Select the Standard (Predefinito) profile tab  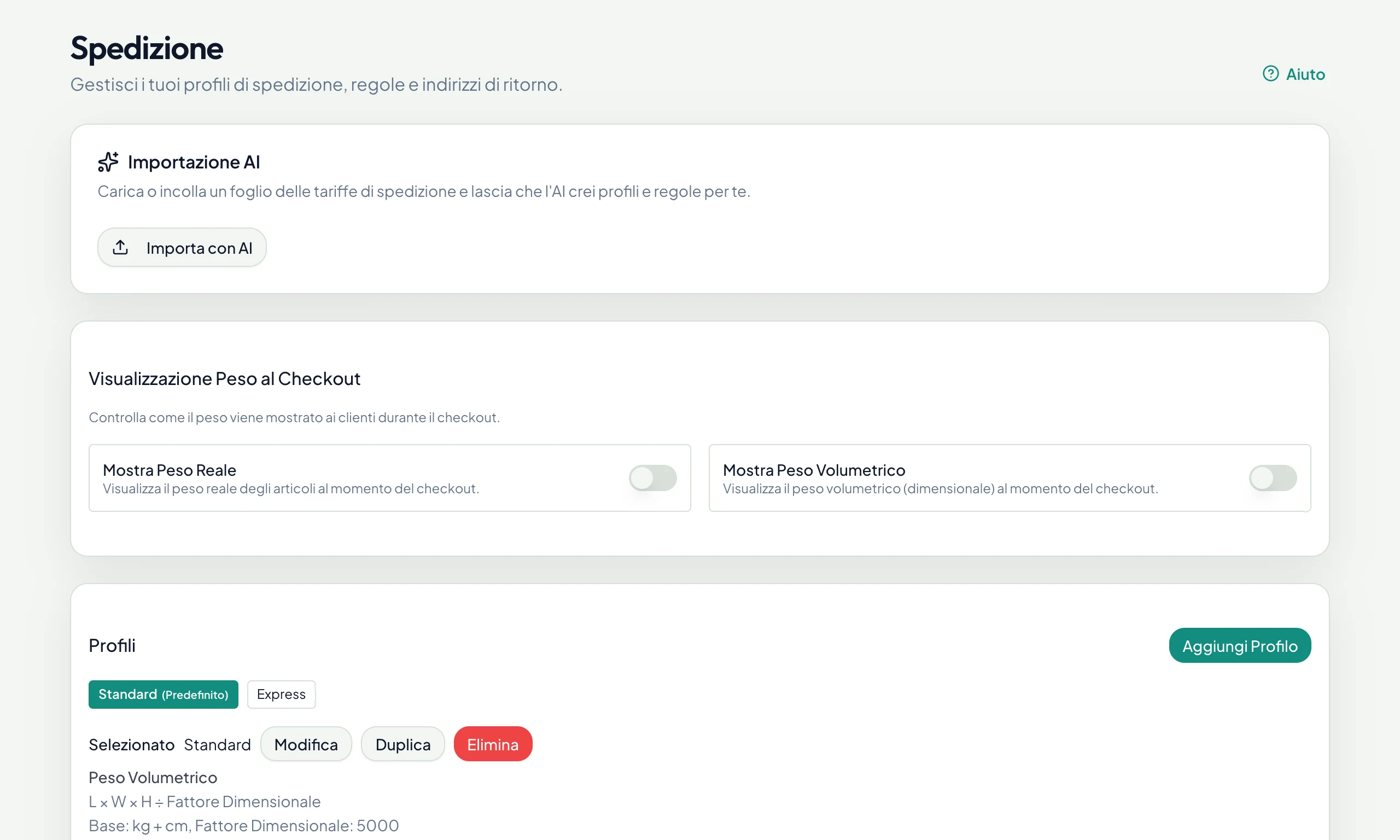164,694
